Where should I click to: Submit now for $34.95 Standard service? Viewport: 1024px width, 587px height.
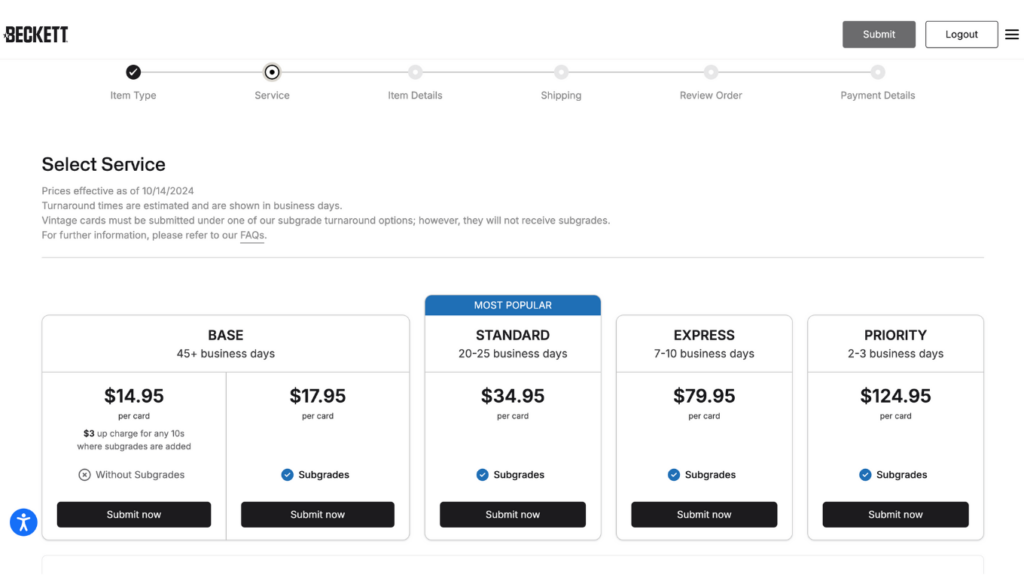tap(513, 515)
